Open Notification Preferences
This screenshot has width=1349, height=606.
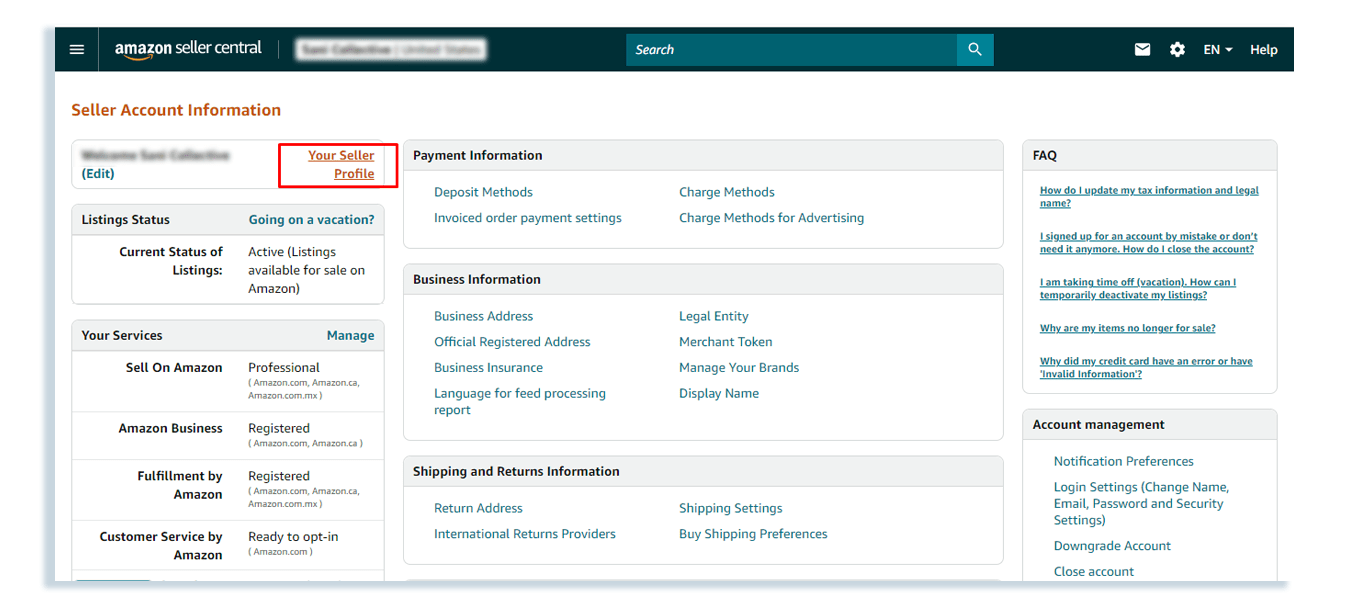(1123, 461)
